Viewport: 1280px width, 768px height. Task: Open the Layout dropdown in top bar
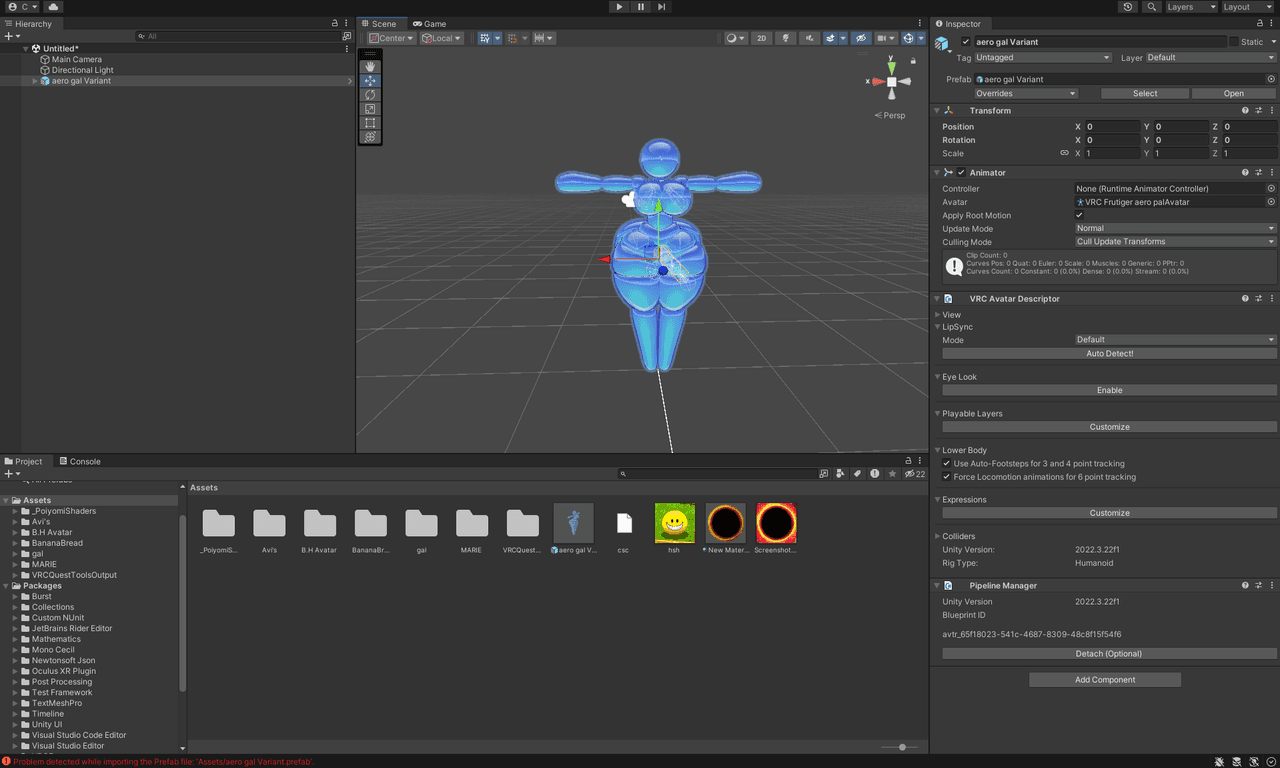(x=1245, y=7)
